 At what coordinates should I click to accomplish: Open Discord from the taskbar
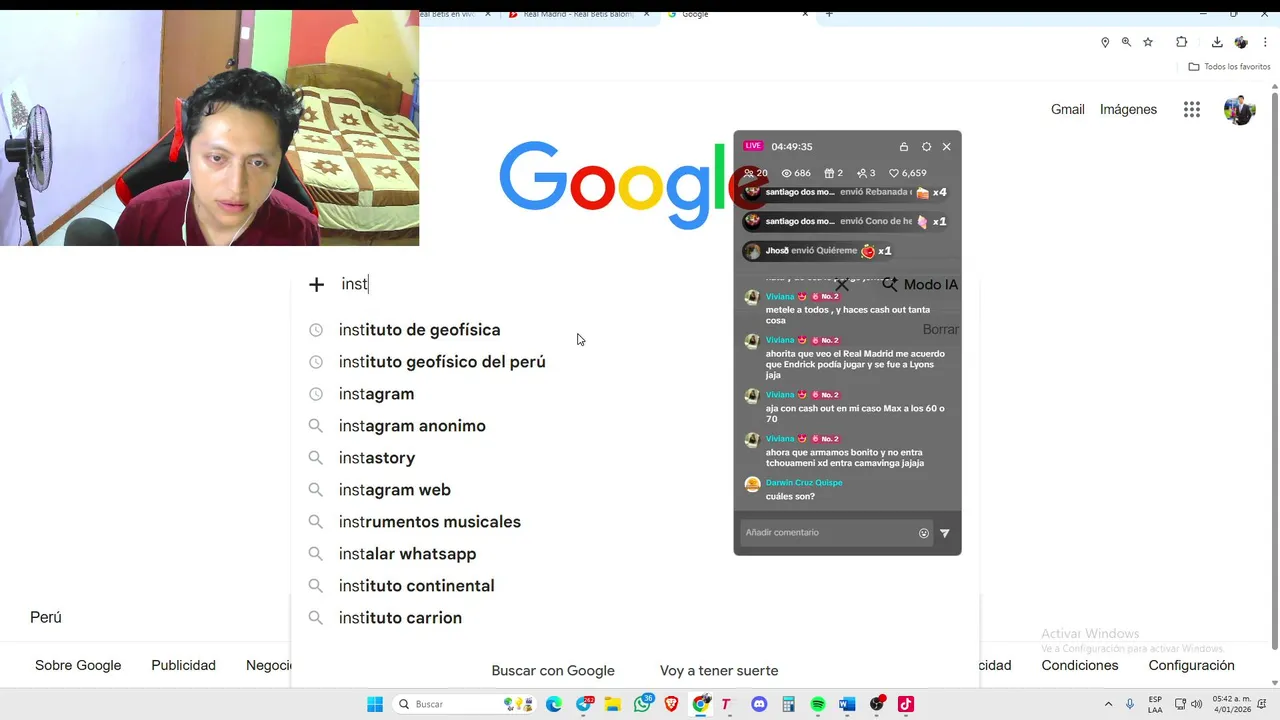click(758, 704)
